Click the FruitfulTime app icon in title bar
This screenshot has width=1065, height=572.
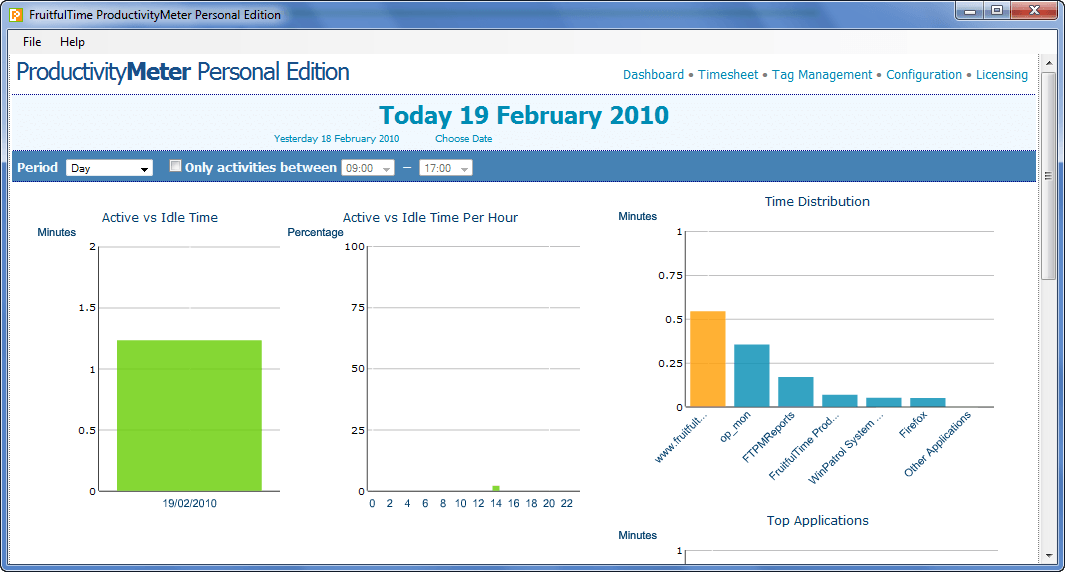point(16,14)
